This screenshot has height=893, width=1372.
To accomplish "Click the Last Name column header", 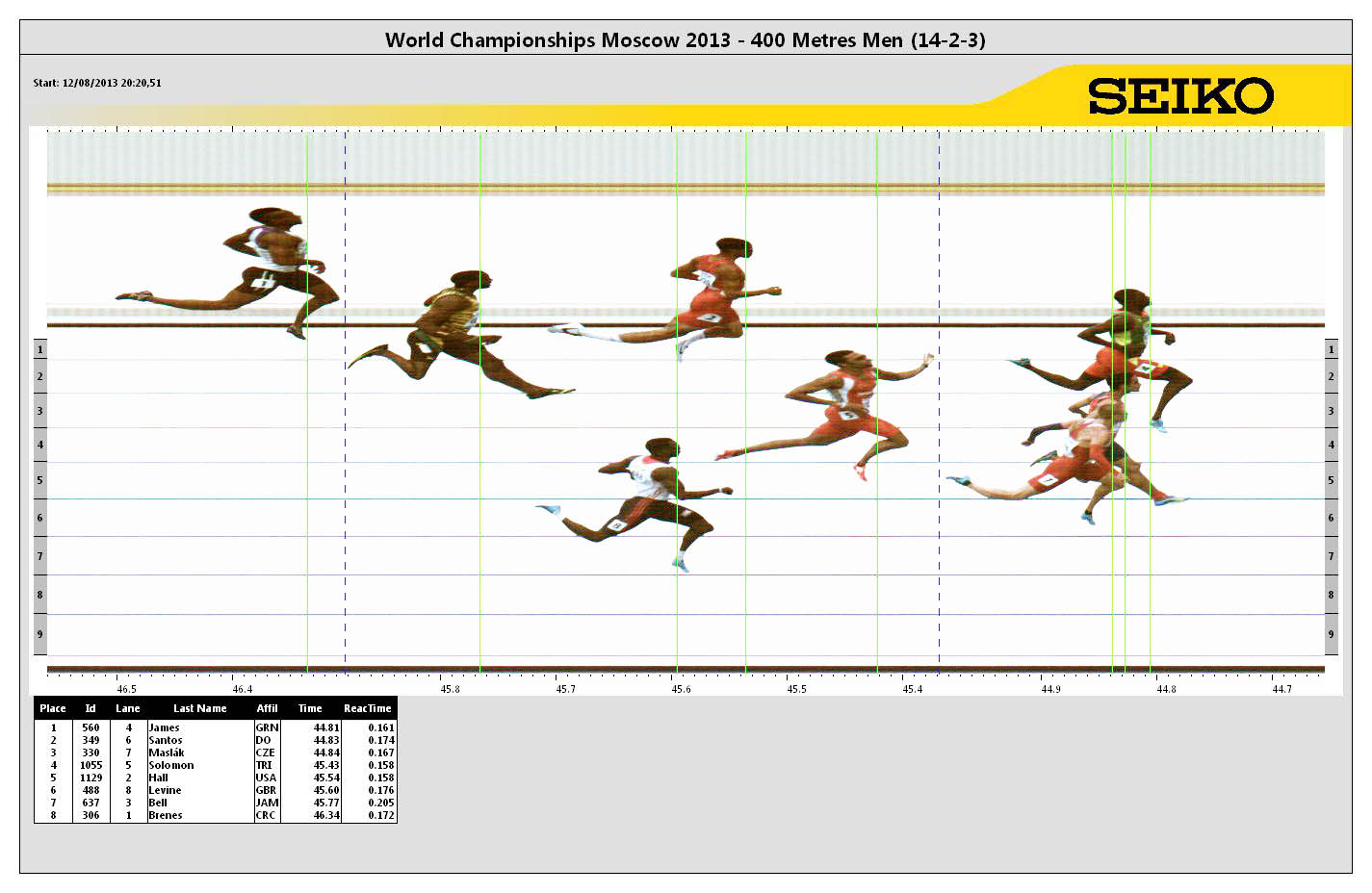I will (x=199, y=708).
